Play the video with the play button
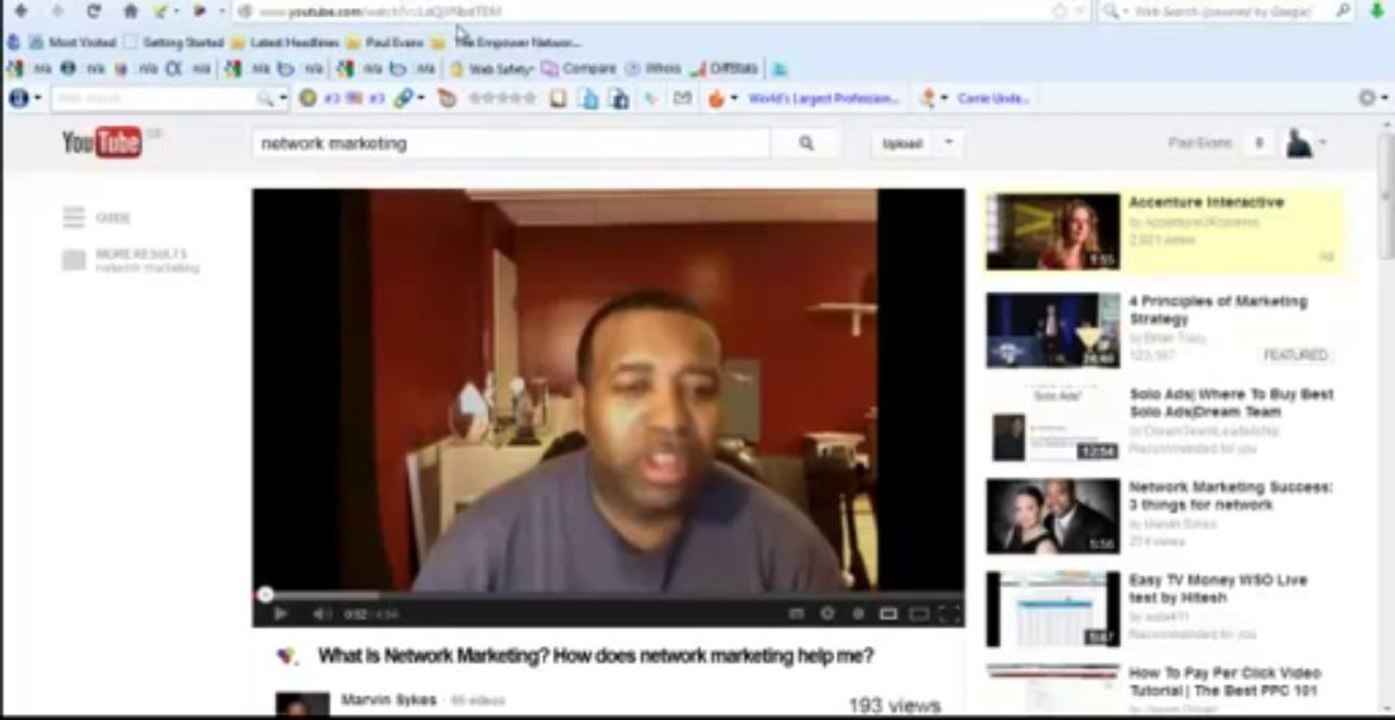The image size is (1395, 720). point(281,613)
